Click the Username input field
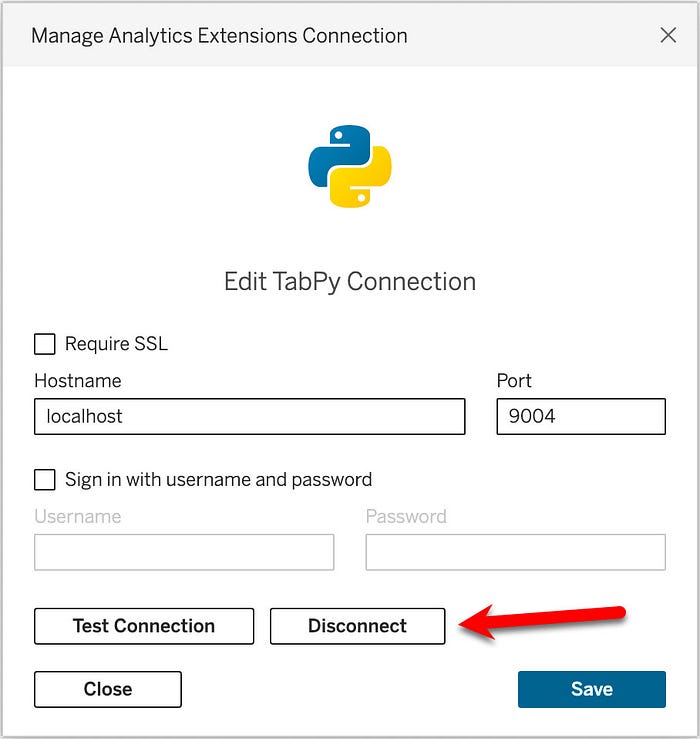Screen dimensions: 700x739 point(184,552)
